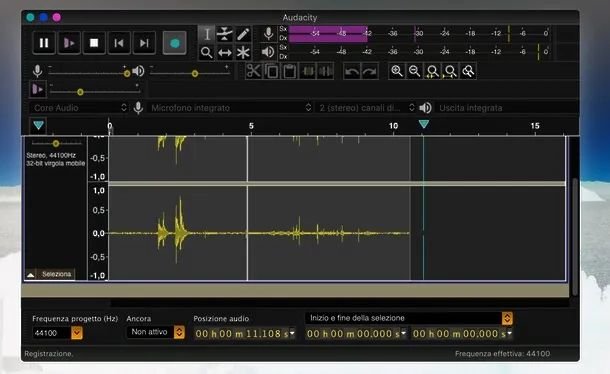Viewport: 610px width, 374px height.
Task: Click the selection end time field
Action: 459,334
